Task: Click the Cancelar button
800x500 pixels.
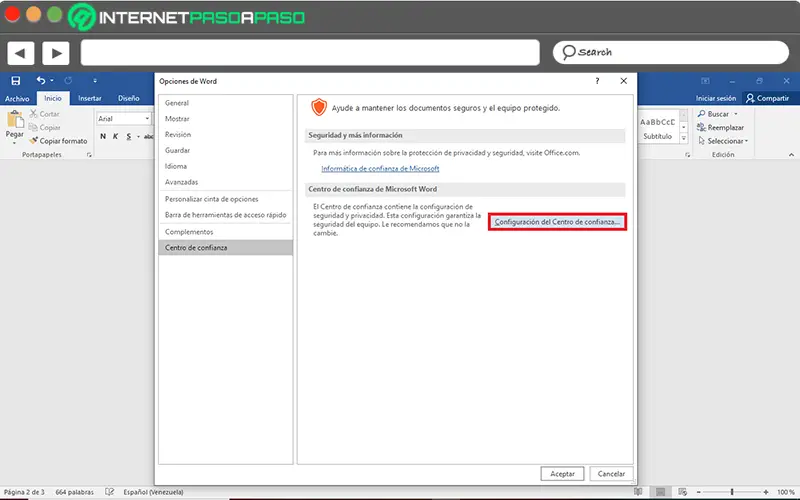Action: coord(611,473)
